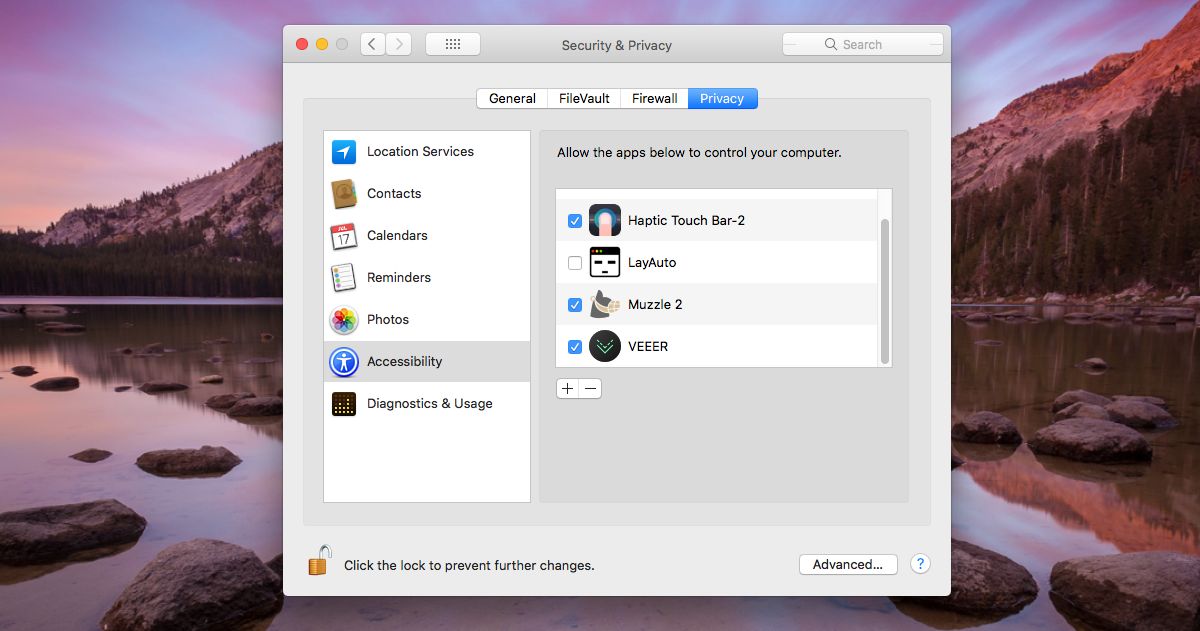Select Calendars label in sidebar
Image resolution: width=1200 pixels, height=631 pixels.
pos(397,236)
